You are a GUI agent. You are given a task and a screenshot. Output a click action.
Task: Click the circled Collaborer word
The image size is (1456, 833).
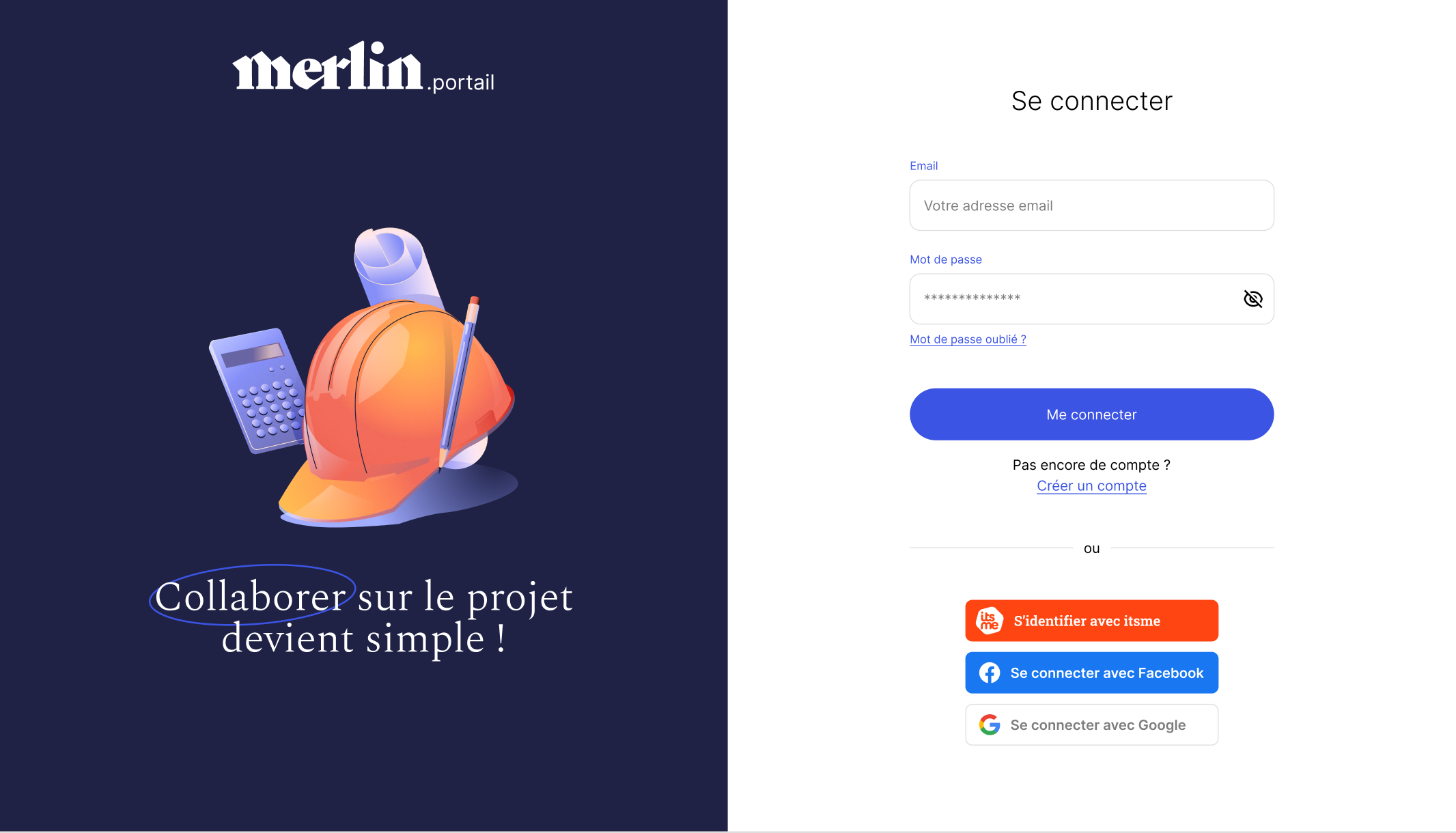coord(251,596)
